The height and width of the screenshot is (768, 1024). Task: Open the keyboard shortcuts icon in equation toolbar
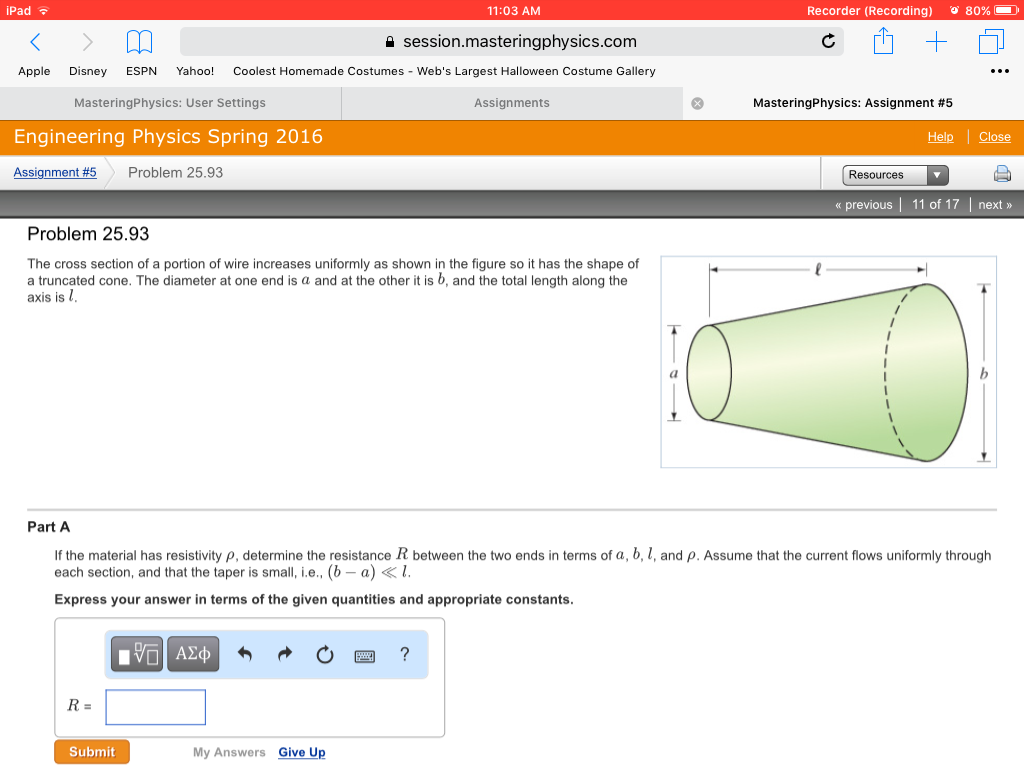point(364,654)
